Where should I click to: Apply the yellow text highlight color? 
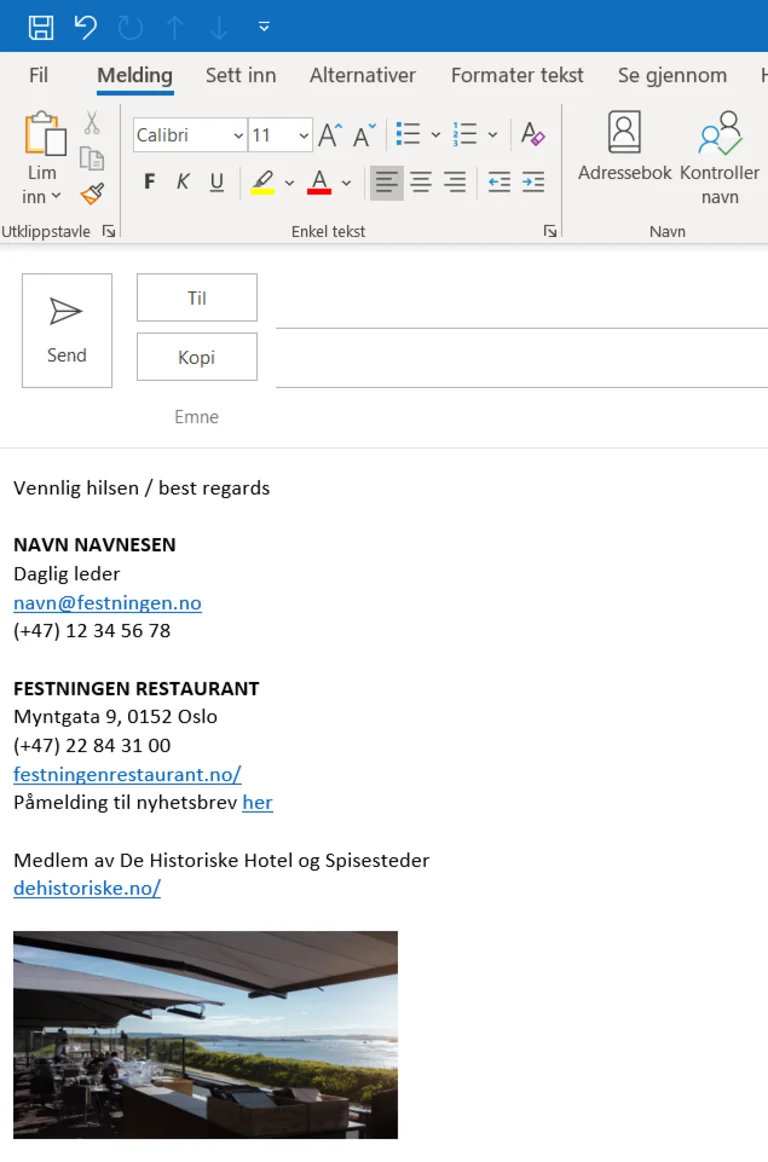(263, 182)
